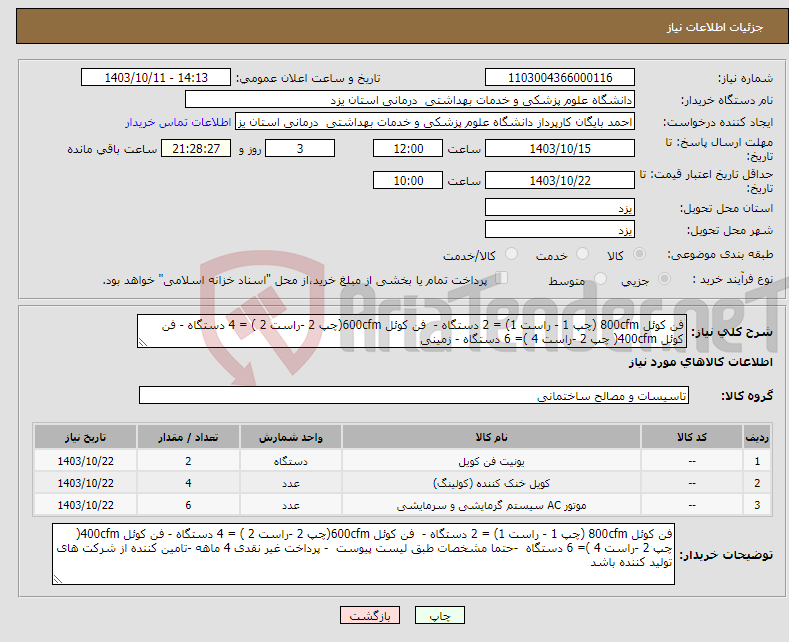Screen dimensions: 789x642
Task: Click the item name موتور AC سیستم گرمایشی و سرمایشی
Action: tap(491, 505)
